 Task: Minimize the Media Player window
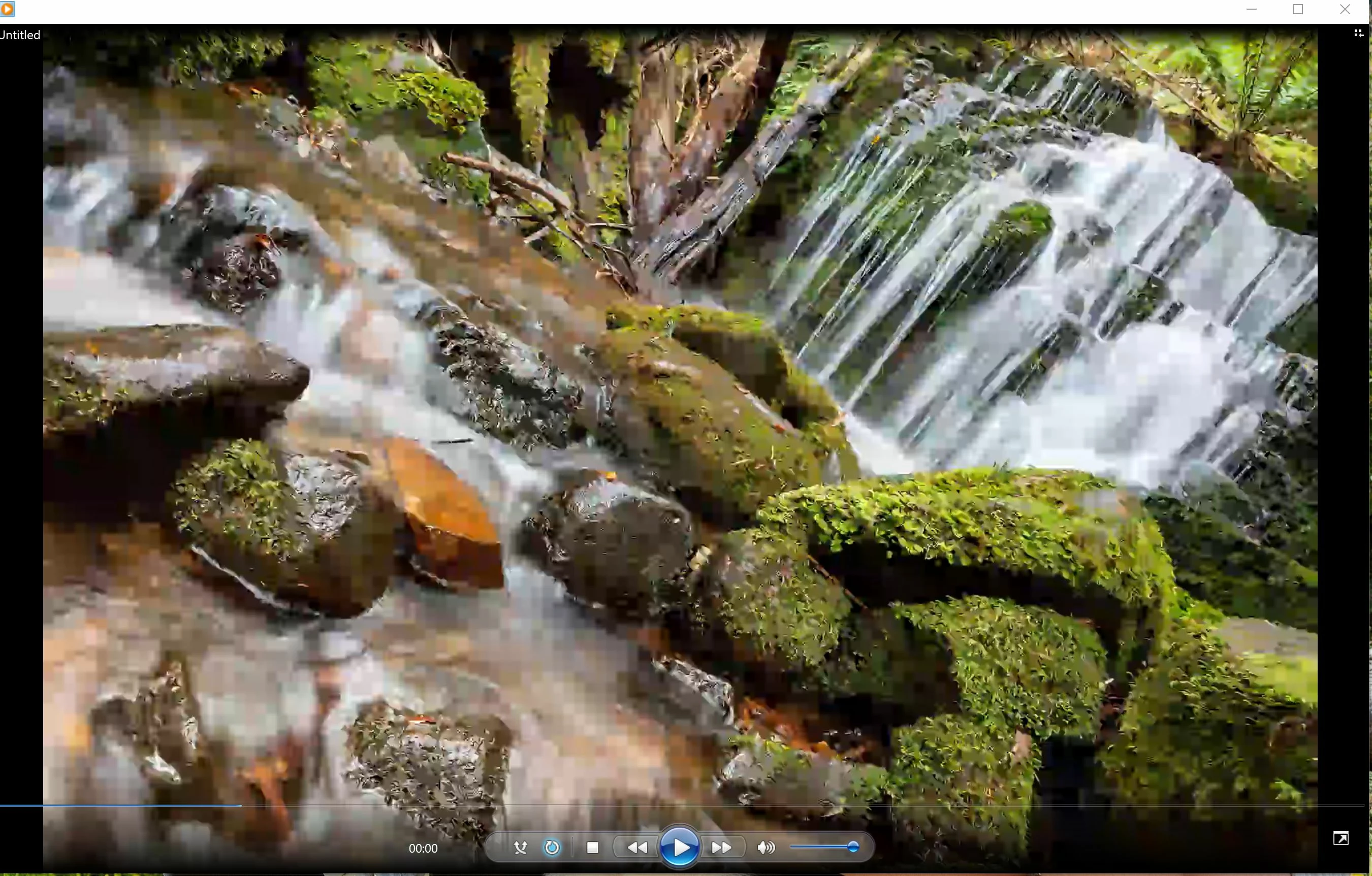[1251, 9]
